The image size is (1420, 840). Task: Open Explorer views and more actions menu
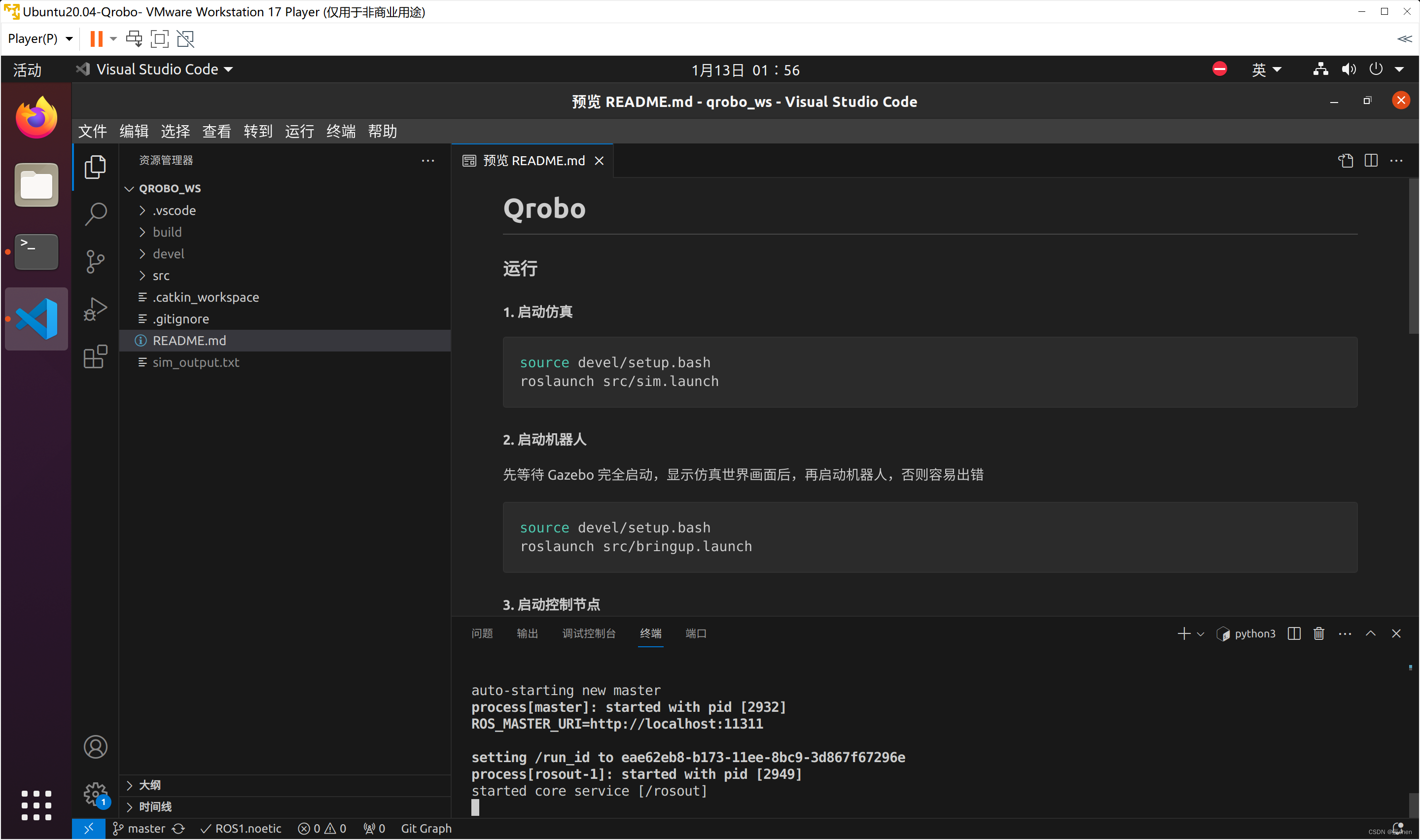pyautogui.click(x=428, y=161)
